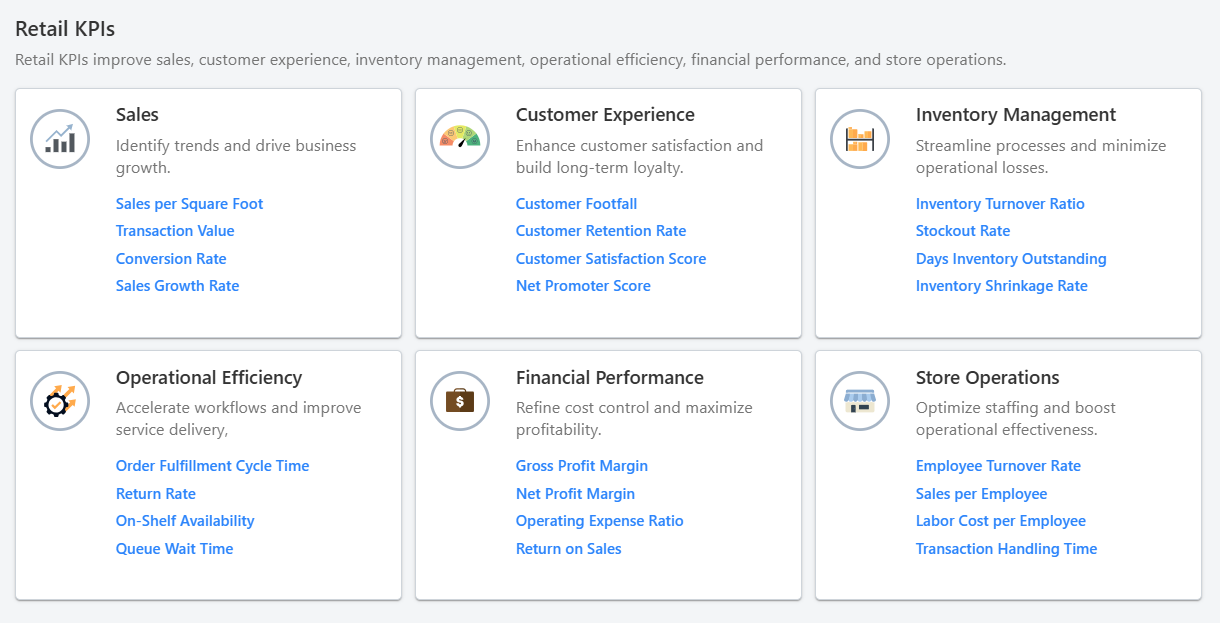The width and height of the screenshot is (1220, 623).
Task: Select Order Fulfillment Cycle Time
Action: (212, 465)
